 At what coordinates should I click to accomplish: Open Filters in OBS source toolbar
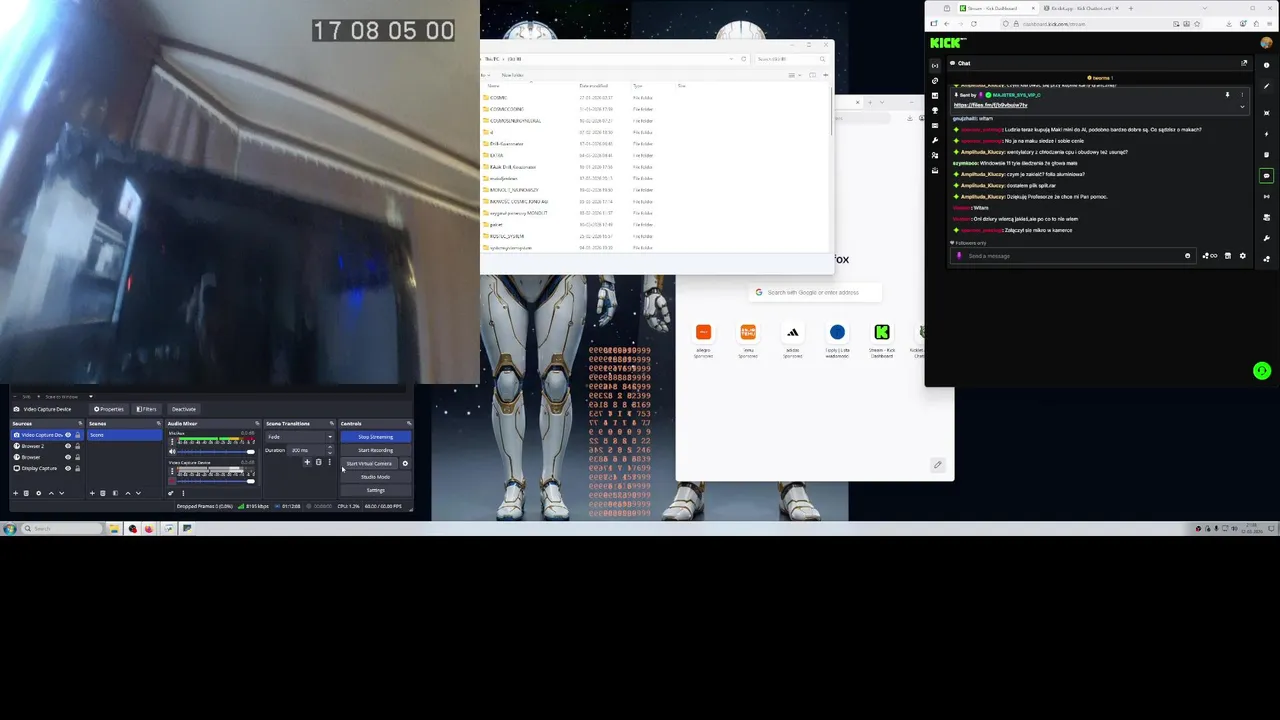pyautogui.click(x=147, y=409)
